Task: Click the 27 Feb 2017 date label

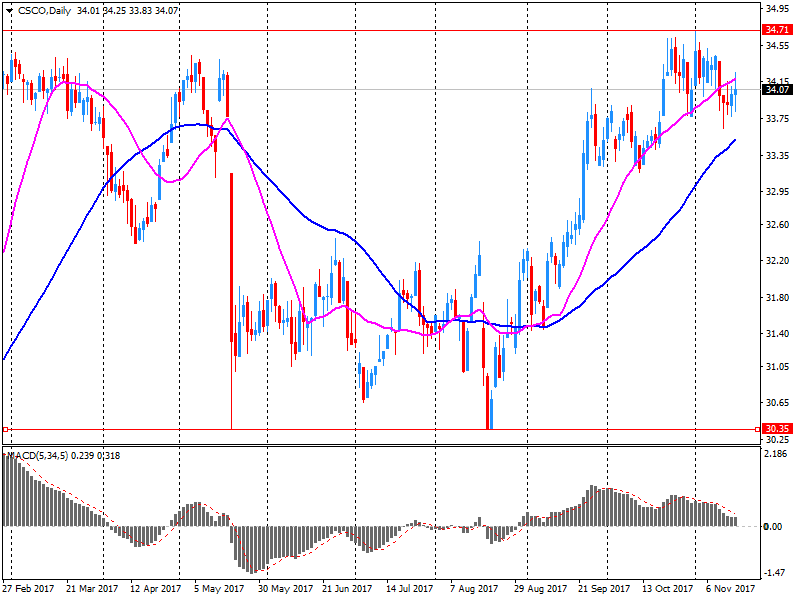Action: pyautogui.click(x=28, y=589)
